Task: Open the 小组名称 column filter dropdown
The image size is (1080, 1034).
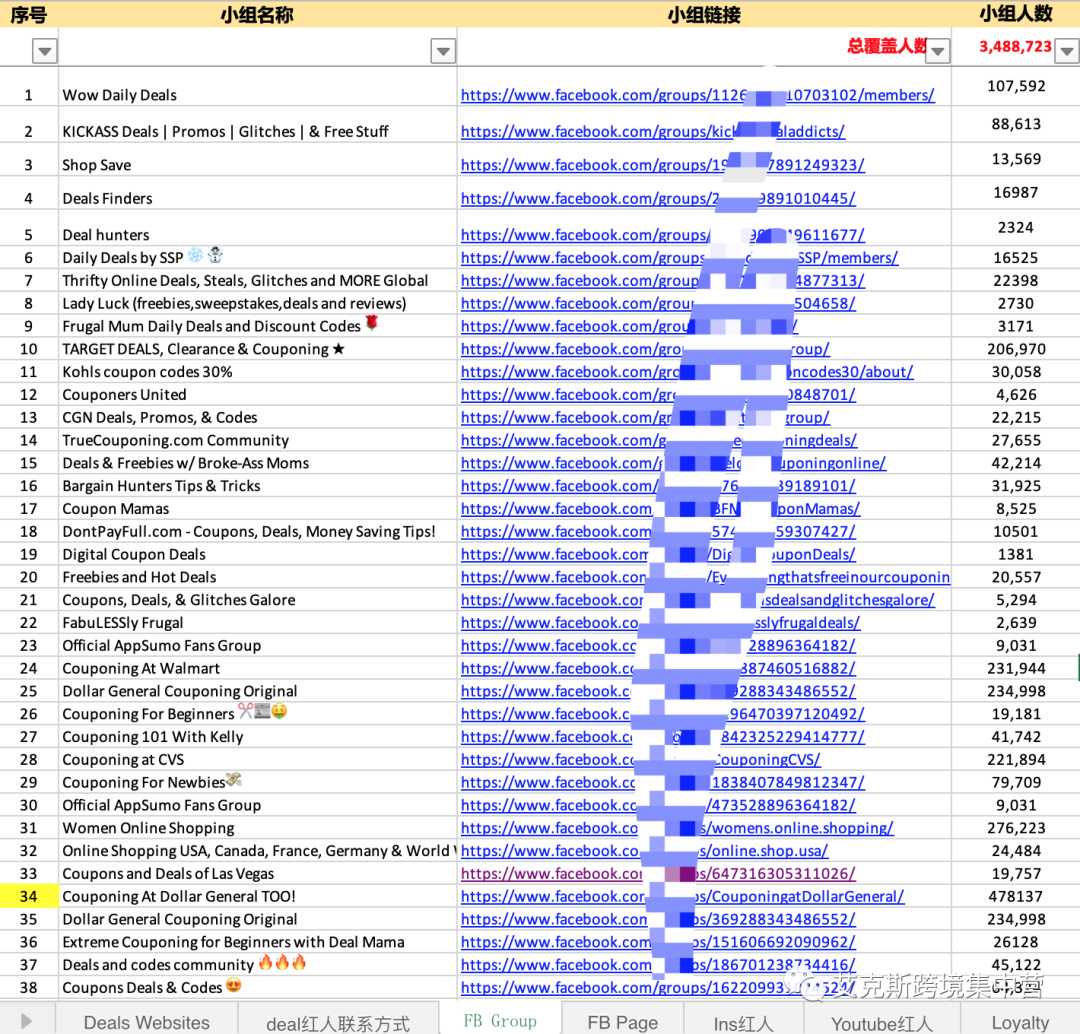Action: tap(442, 50)
